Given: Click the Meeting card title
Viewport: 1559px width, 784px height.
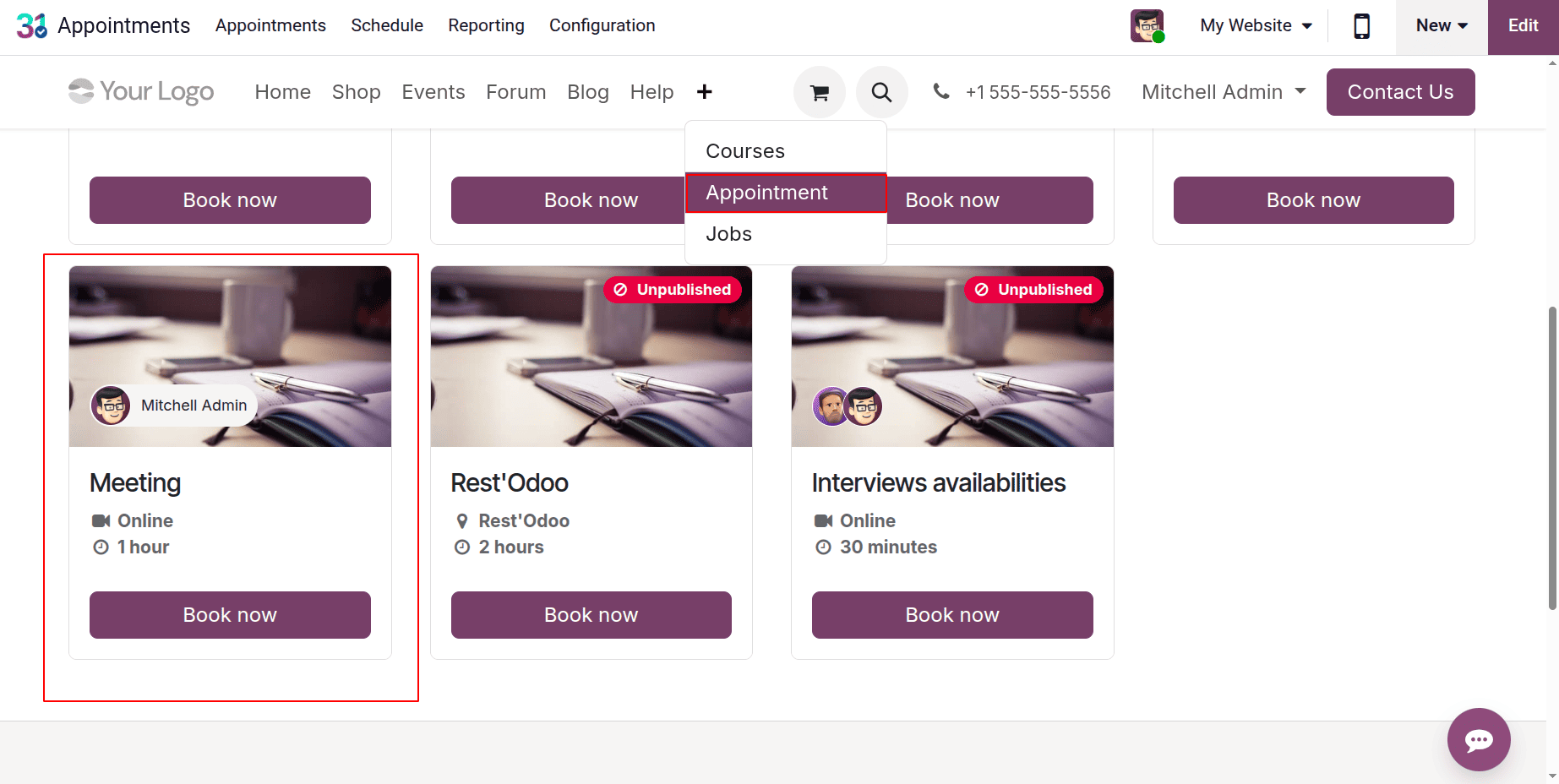Looking at the screenshot, I should tap(135, 482).
